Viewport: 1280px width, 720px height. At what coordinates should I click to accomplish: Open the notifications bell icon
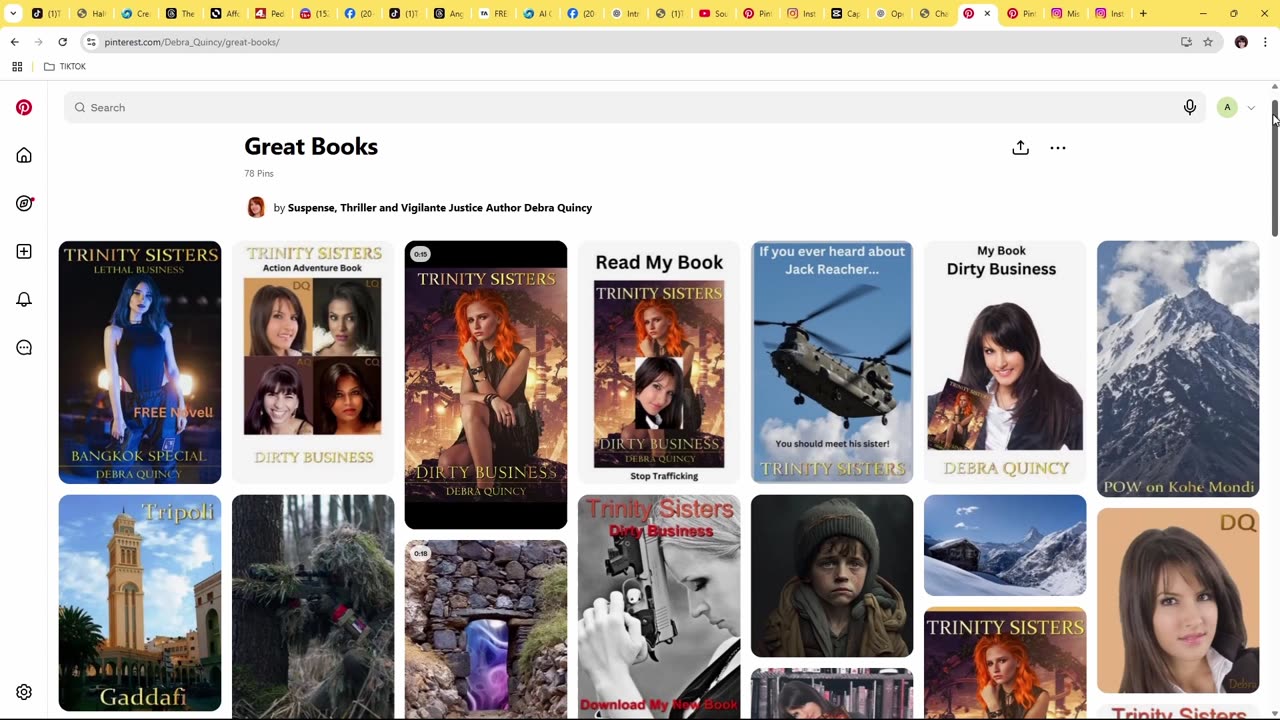24,299
